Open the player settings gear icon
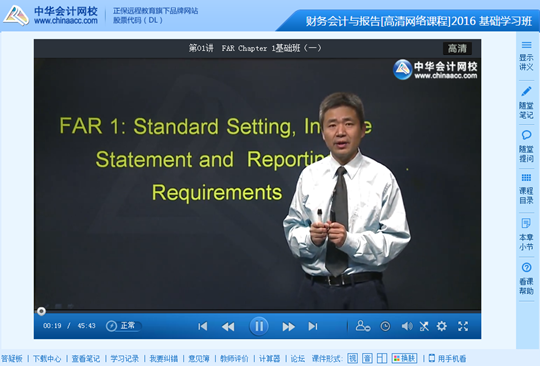This screenshot has width=540, height=366. coord(442,326)
